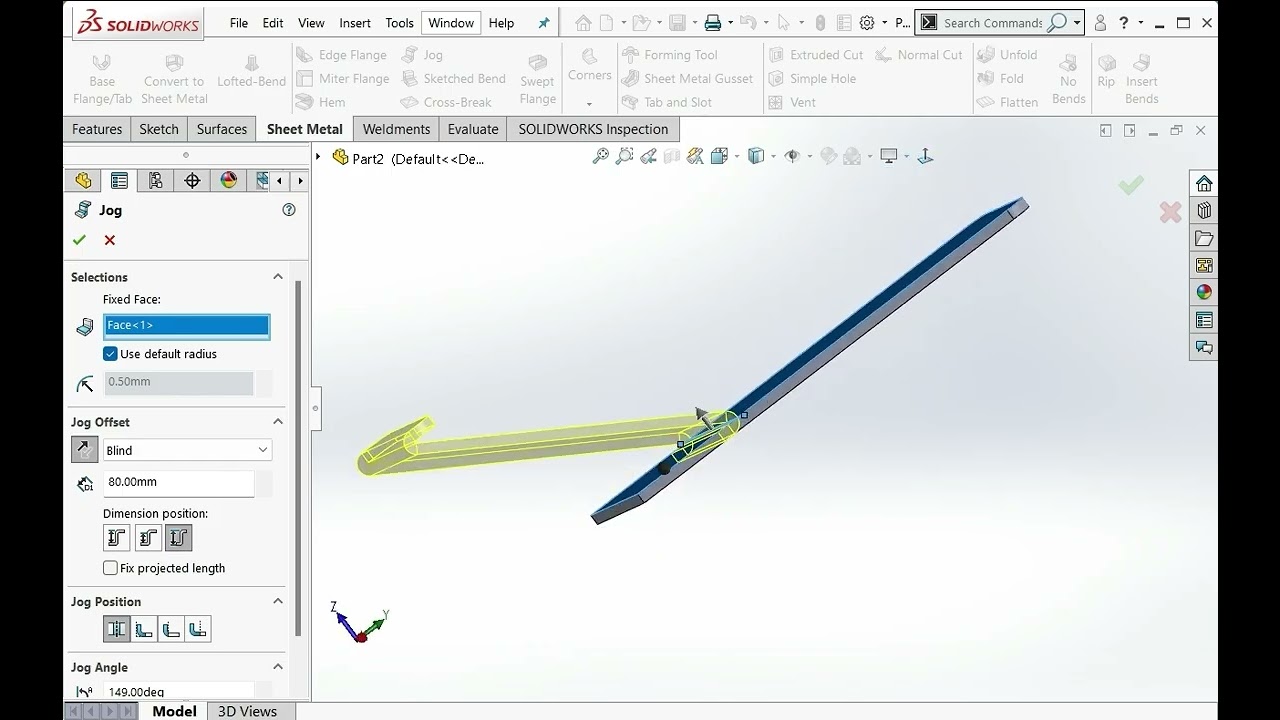Open Search Commands dropdown arrow
Image resolution: width=1280 pixels, height=720 pixels.
point(1077,23)
